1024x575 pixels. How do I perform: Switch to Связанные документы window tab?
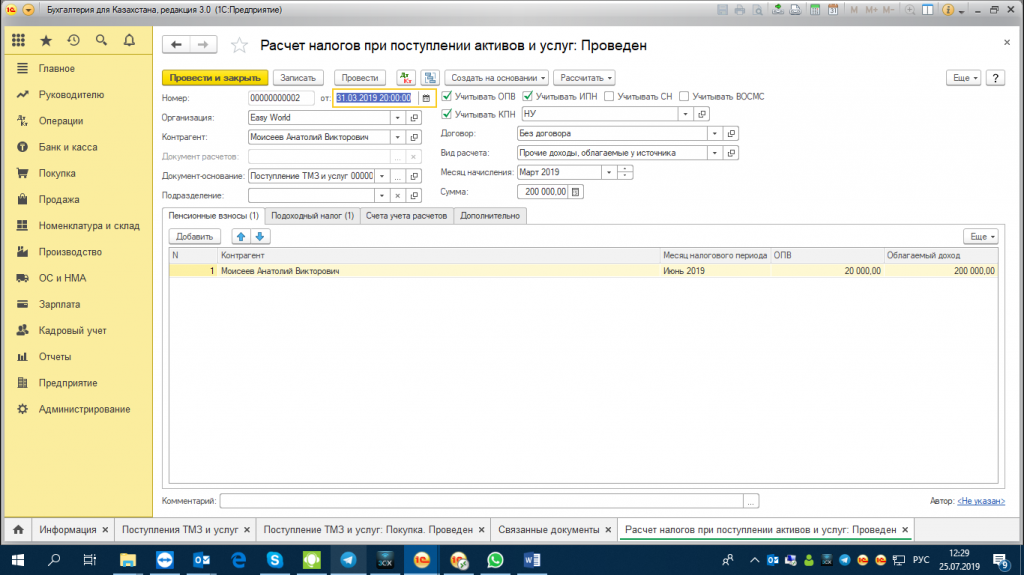tap(549, 530)
